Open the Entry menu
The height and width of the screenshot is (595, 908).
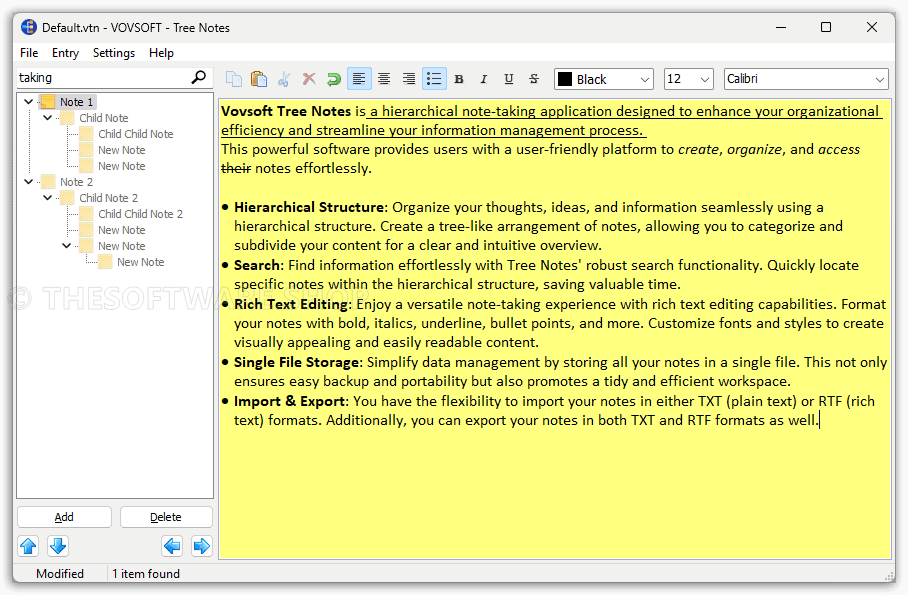pyautogui.click(x=65, y=53)
